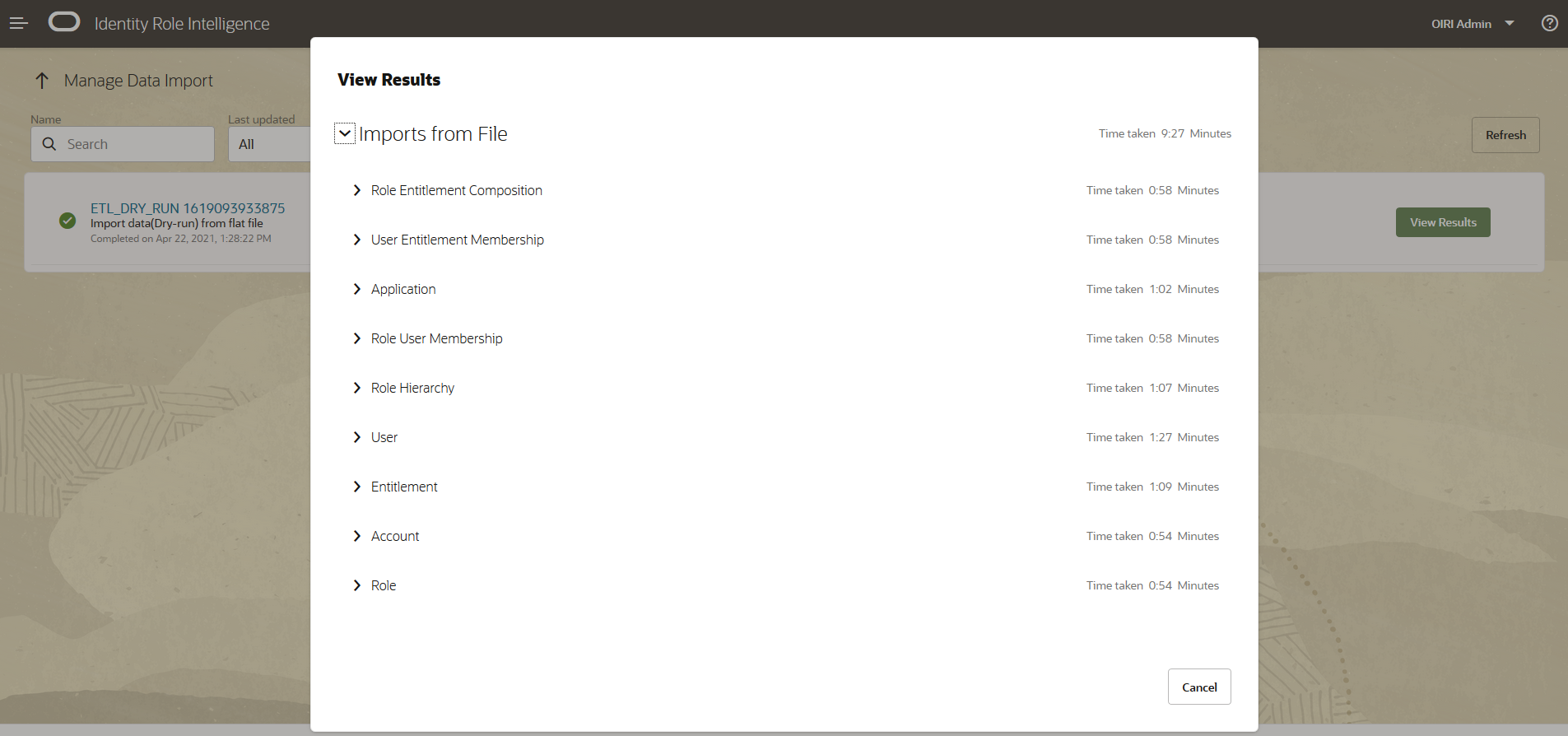Click the Completed on Apr 22, 2021 timestamp
1568x736 pixels.
pyautogui.click(x=181, y=239)
